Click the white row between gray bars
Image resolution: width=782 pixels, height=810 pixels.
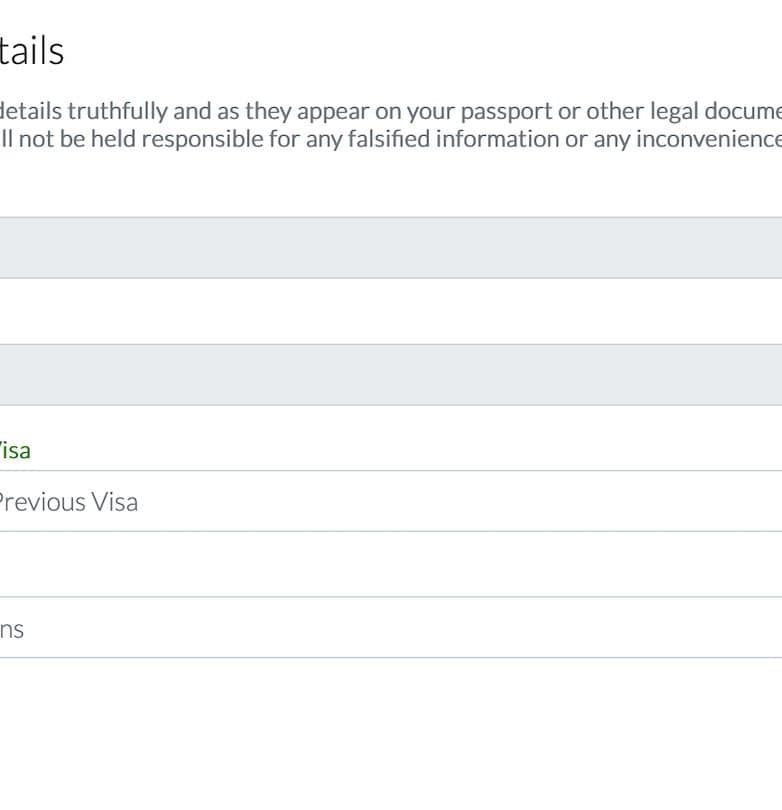[390, 311]
